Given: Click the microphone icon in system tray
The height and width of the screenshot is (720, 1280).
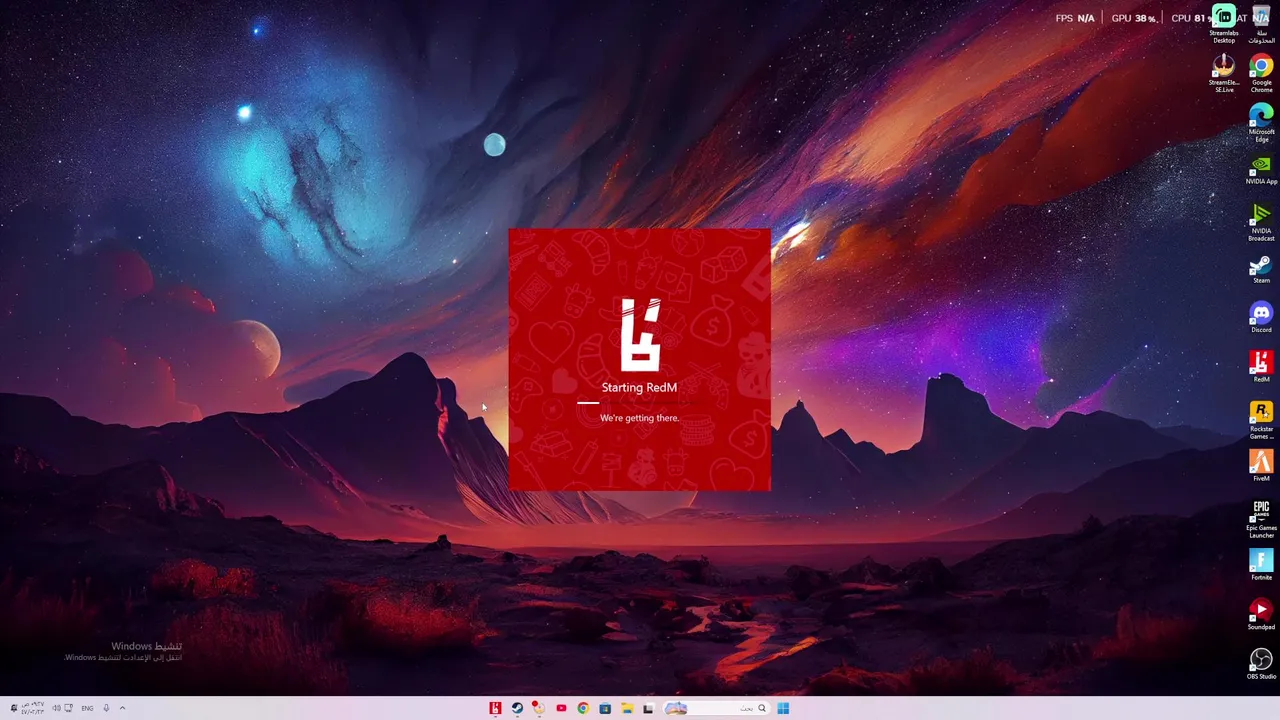Looking at the screenshot, I should pos(106,708).
